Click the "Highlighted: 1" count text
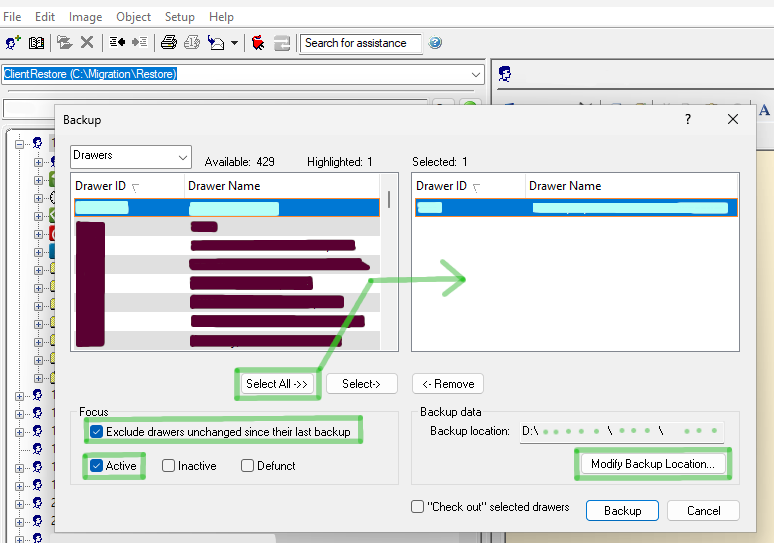Viewport: 774px width, 543px height. tap(340, 162)
